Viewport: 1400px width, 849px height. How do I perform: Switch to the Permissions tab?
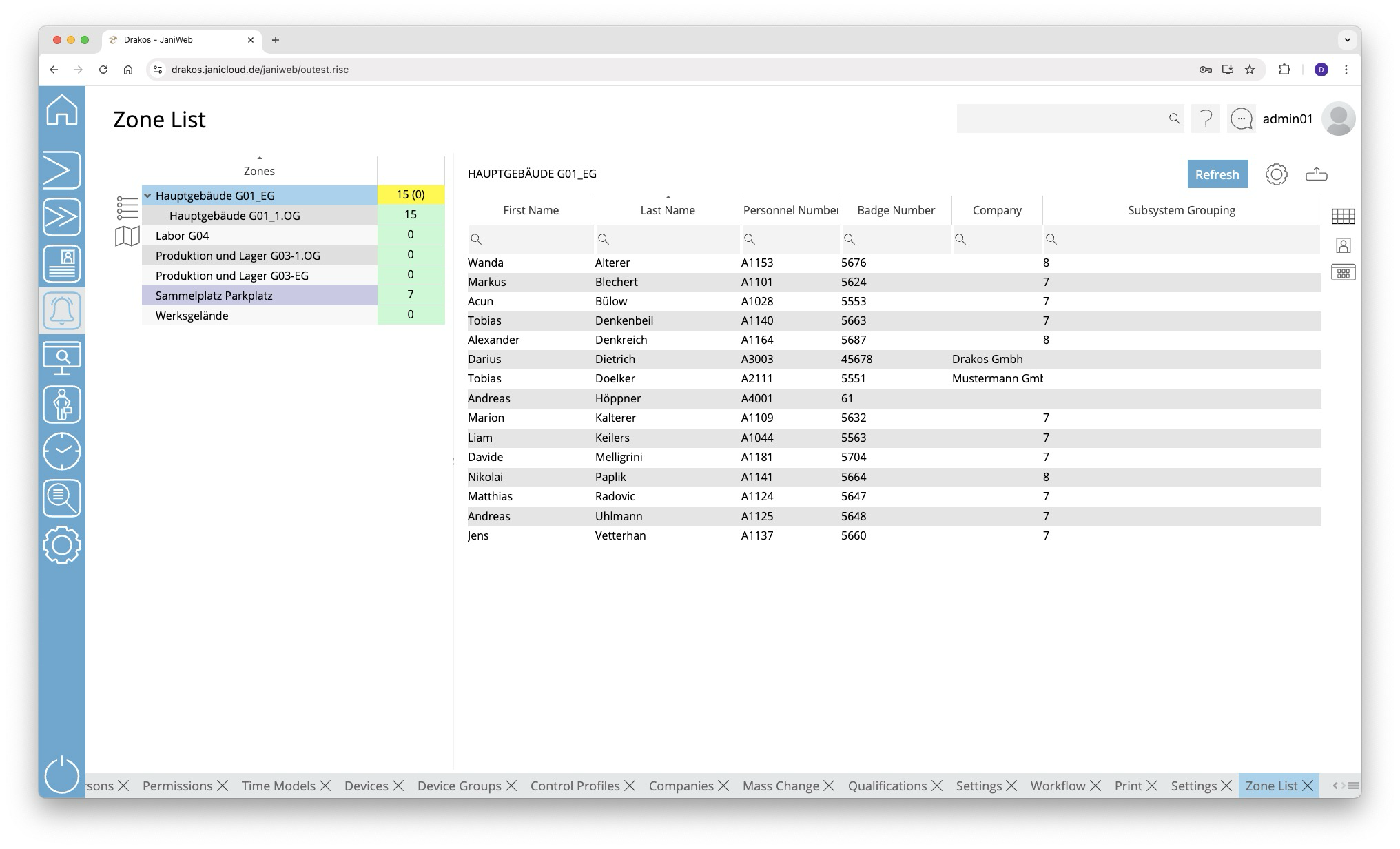tap(177, 786)
